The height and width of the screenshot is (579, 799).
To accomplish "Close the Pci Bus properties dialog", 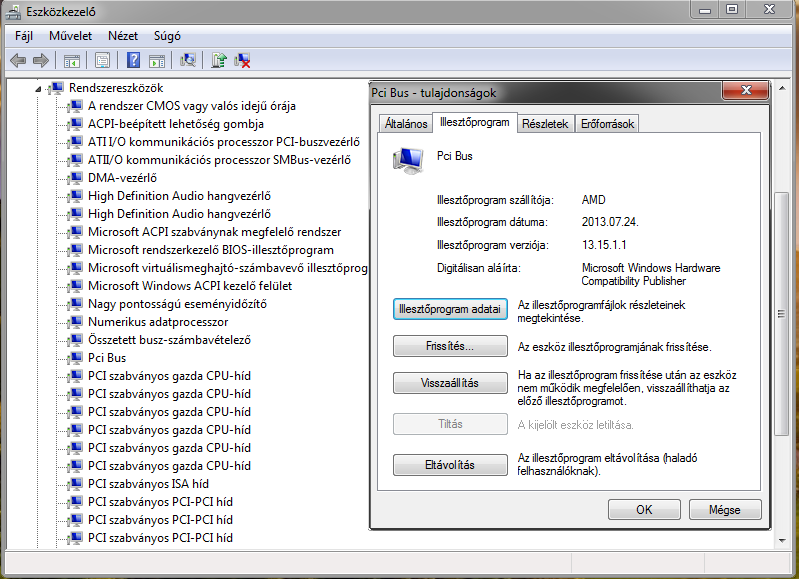I will point(745,90).
